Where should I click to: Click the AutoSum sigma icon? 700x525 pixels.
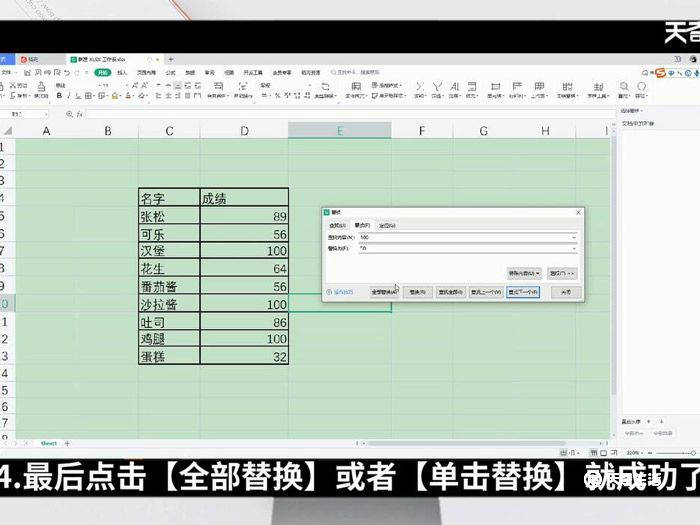419,87
